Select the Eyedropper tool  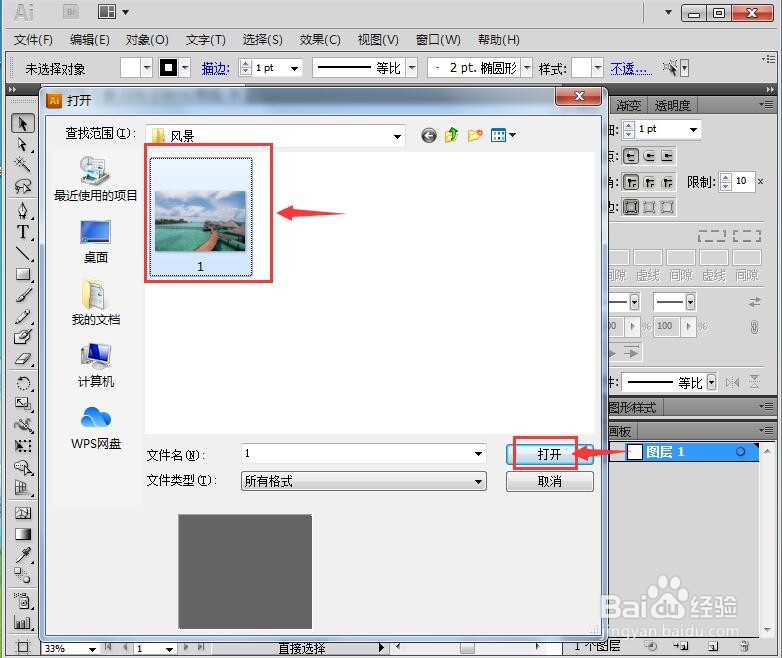pos(23,555)
